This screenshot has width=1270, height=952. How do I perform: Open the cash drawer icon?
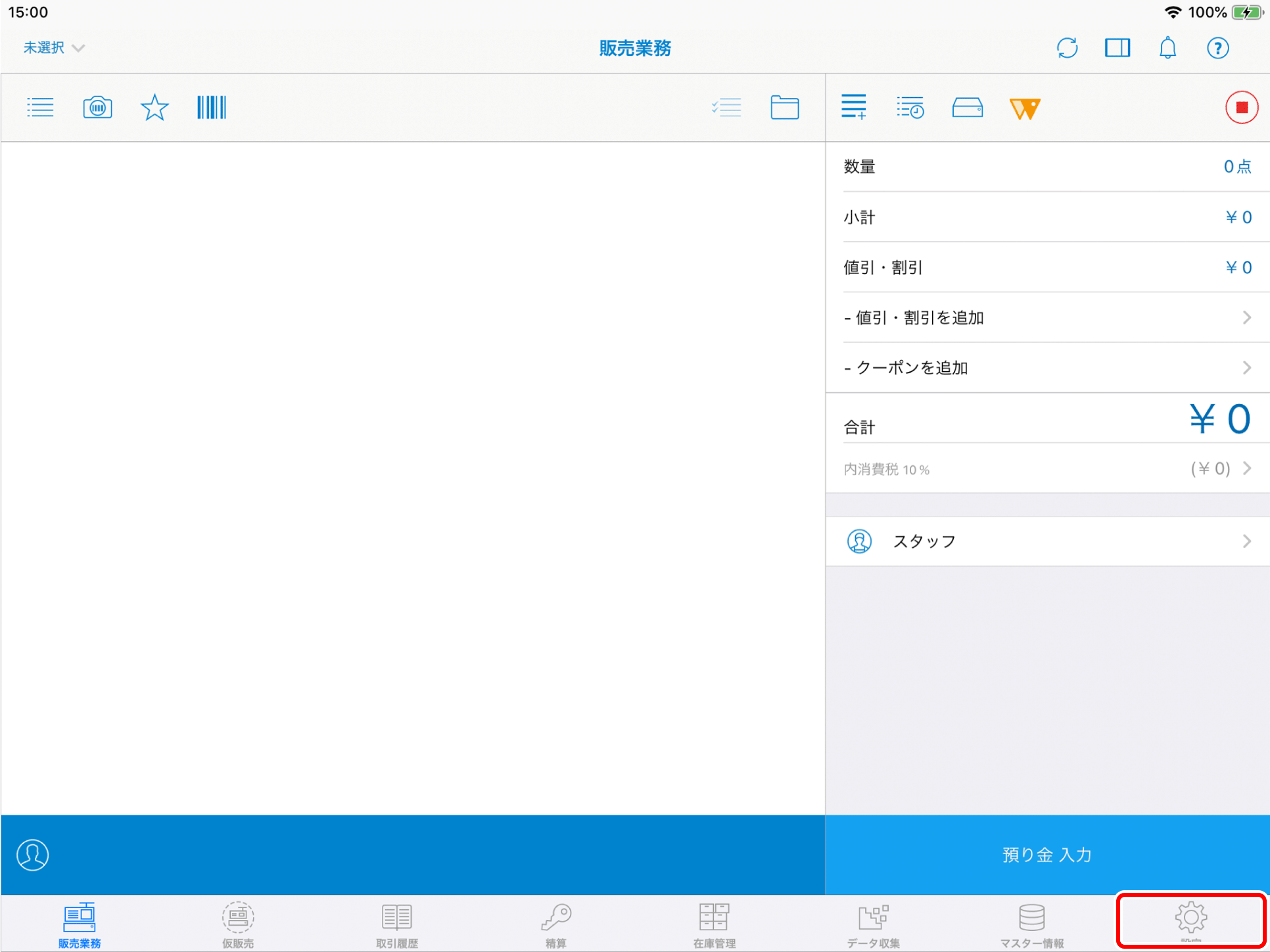pos(967,107)
